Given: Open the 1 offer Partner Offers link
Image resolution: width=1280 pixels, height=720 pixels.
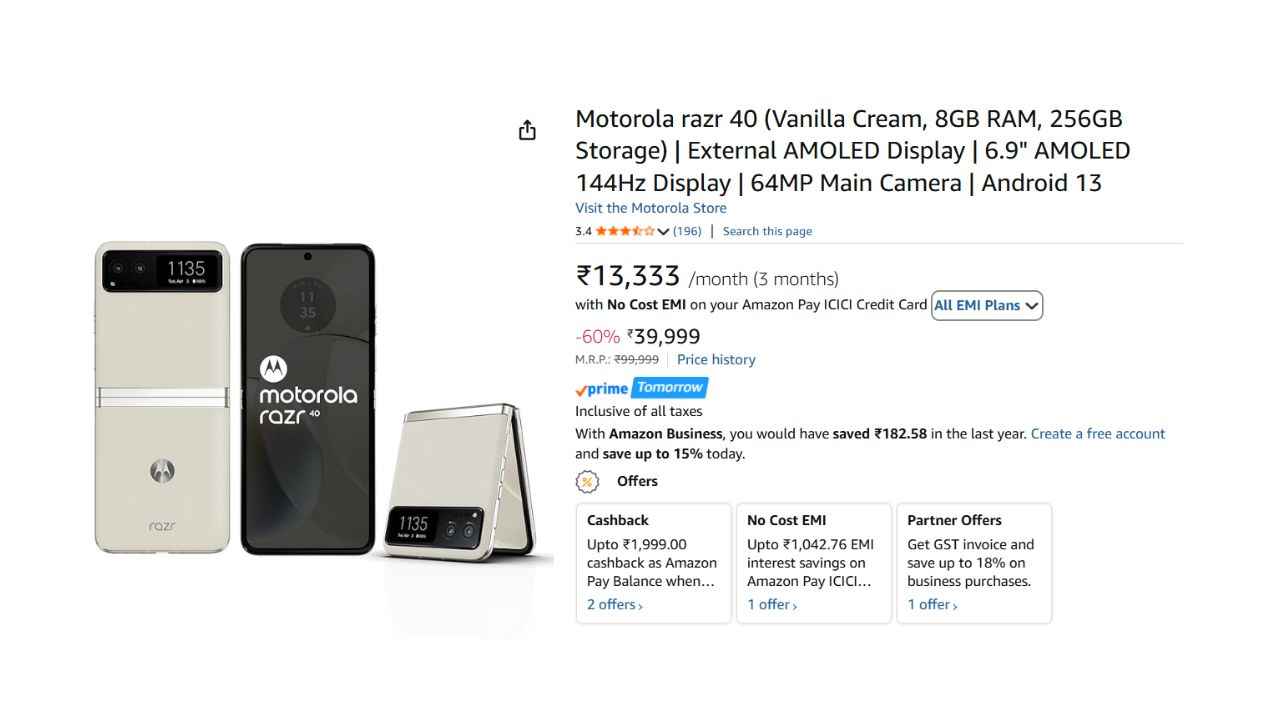Looking at the screenshot, I should 932,605.
